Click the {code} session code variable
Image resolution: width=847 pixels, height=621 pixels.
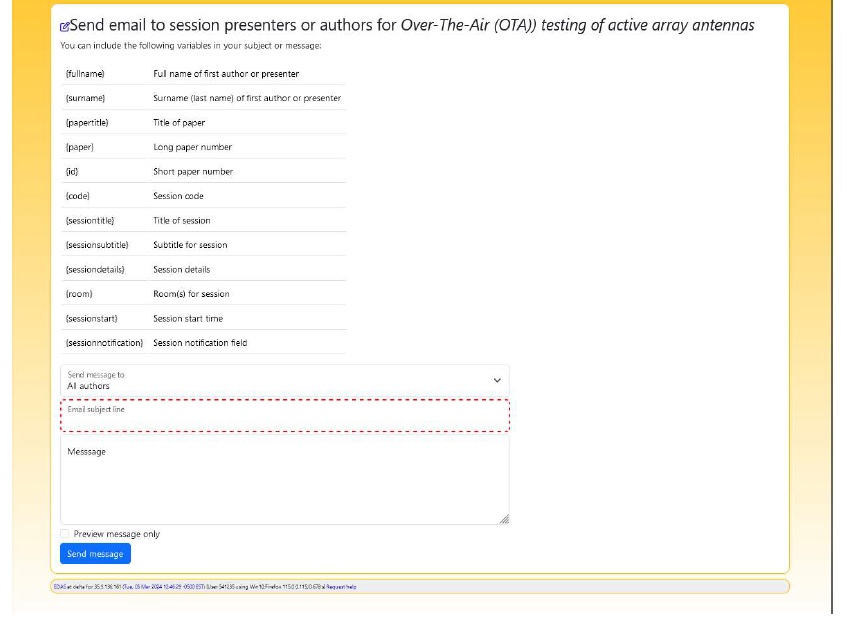(x=78, y=196)
